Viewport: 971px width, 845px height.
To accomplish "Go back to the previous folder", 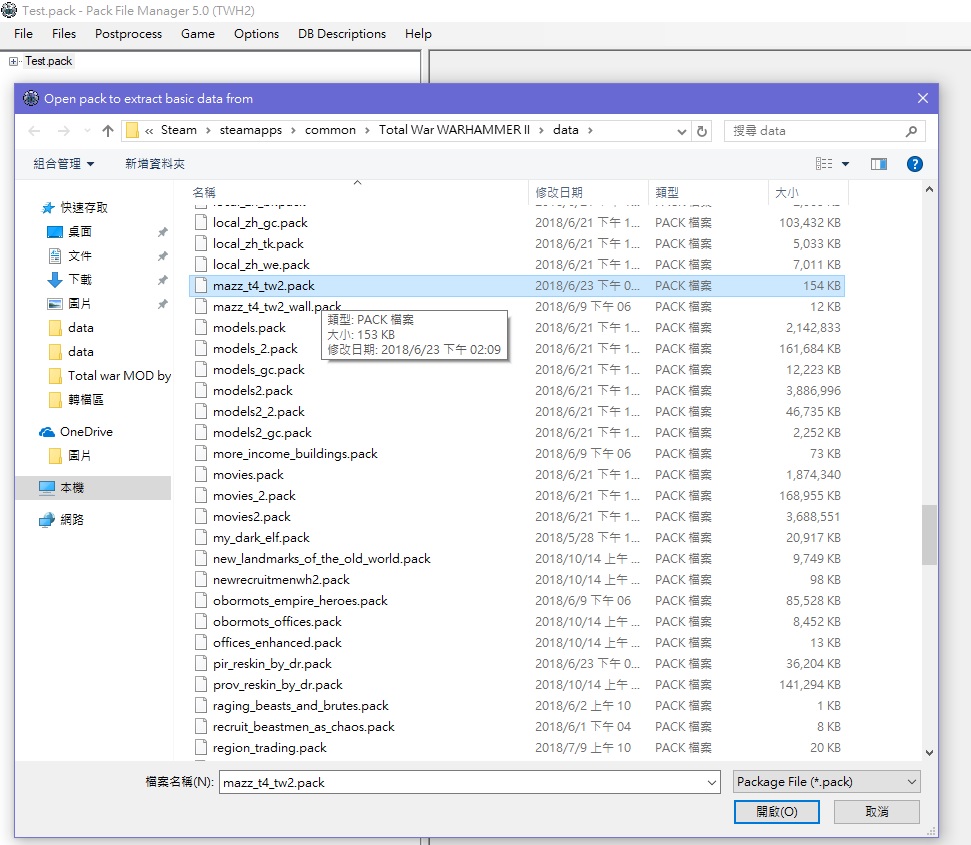I will pyautogui.click(x=34, y=129).
